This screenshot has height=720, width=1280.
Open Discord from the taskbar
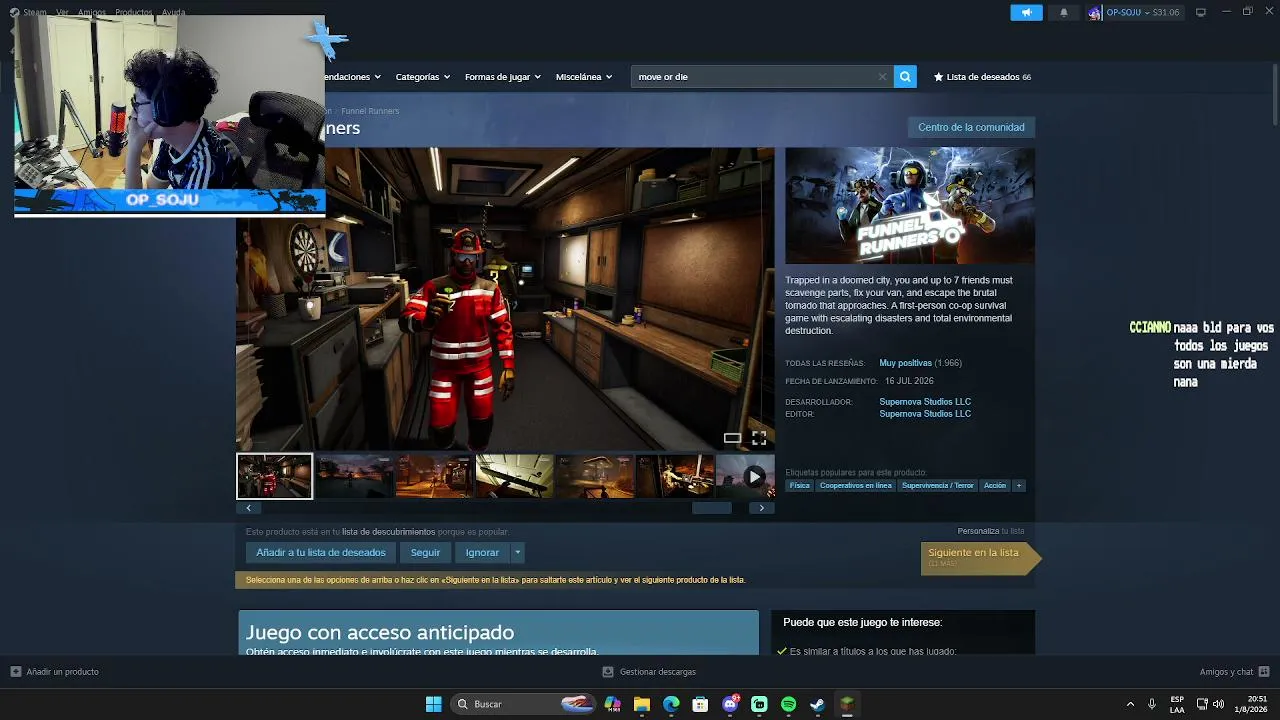click(x=730, y=704)
